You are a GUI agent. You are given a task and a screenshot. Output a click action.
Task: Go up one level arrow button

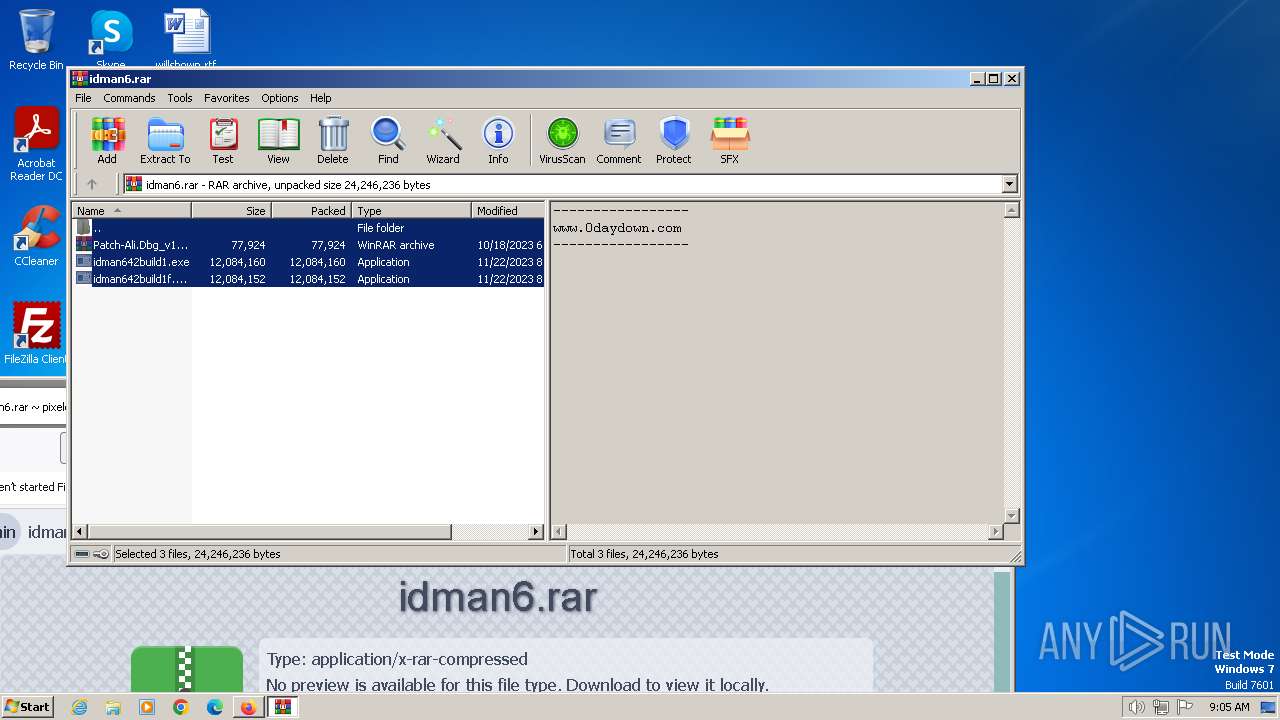coord(92,184)
